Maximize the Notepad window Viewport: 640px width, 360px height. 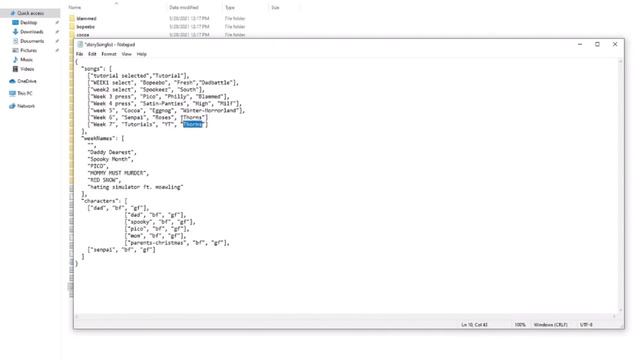click(x=598, y=44)
